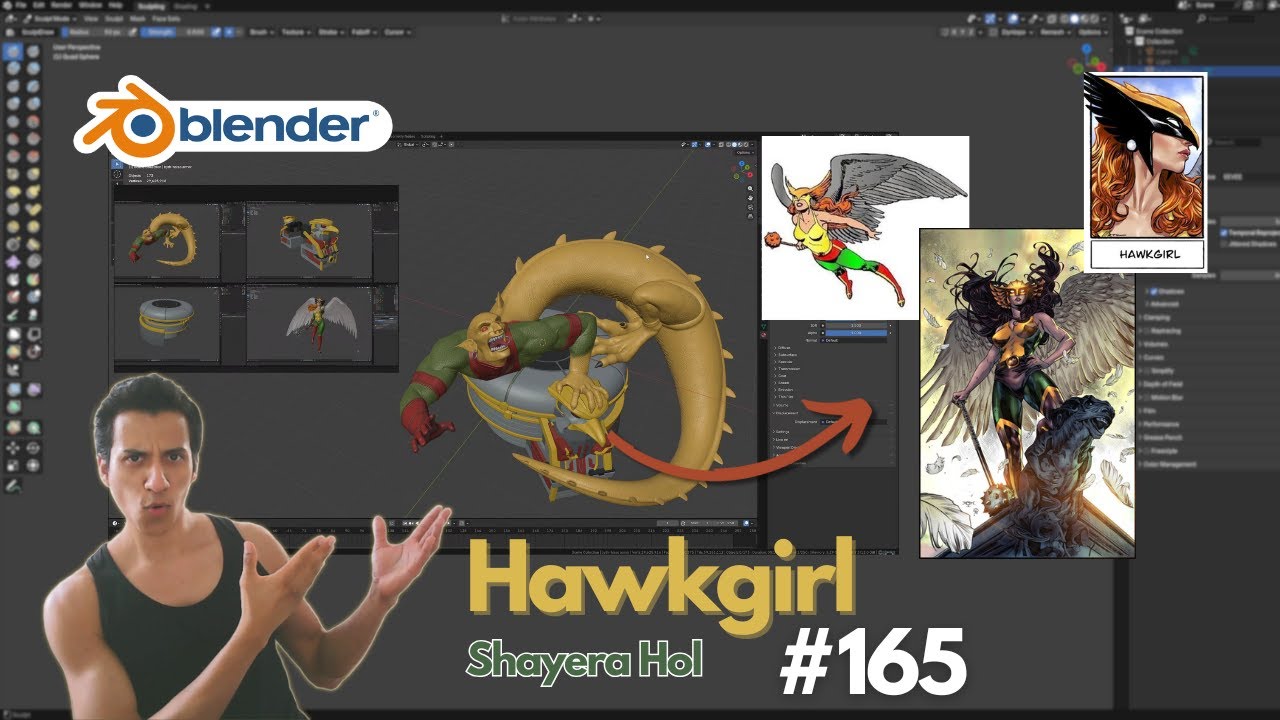The height and width of the screenshot is (720, 1280).
Task: Open the Edit menu
Action: 39,5
